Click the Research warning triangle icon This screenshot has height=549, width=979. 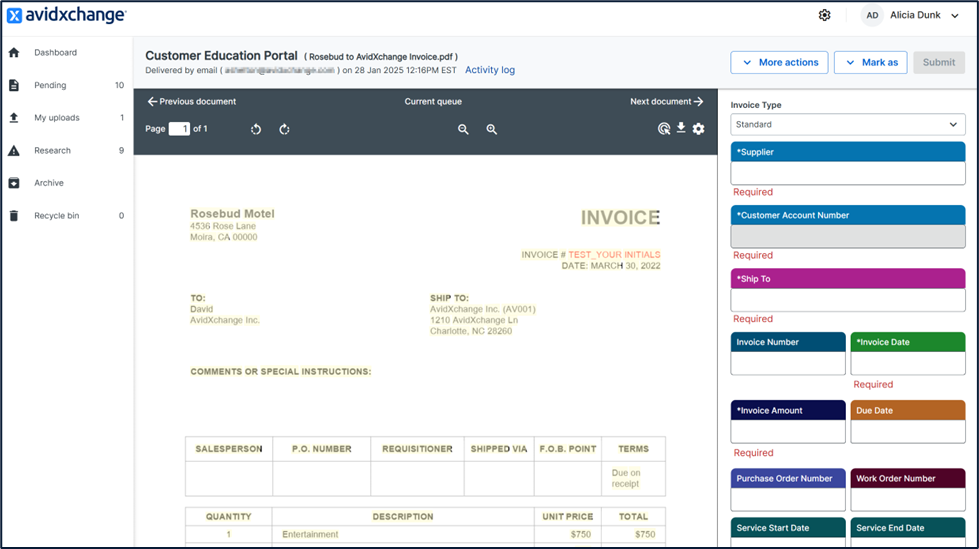click(x=14, y=151)
